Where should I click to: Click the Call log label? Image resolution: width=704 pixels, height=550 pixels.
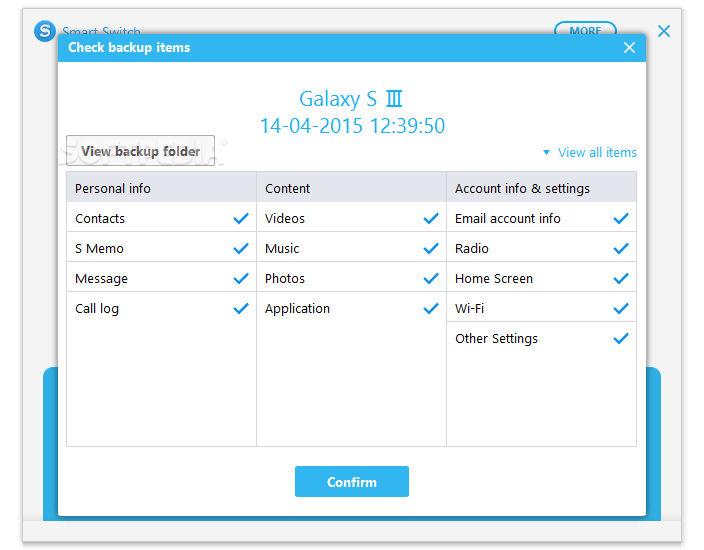97,309
